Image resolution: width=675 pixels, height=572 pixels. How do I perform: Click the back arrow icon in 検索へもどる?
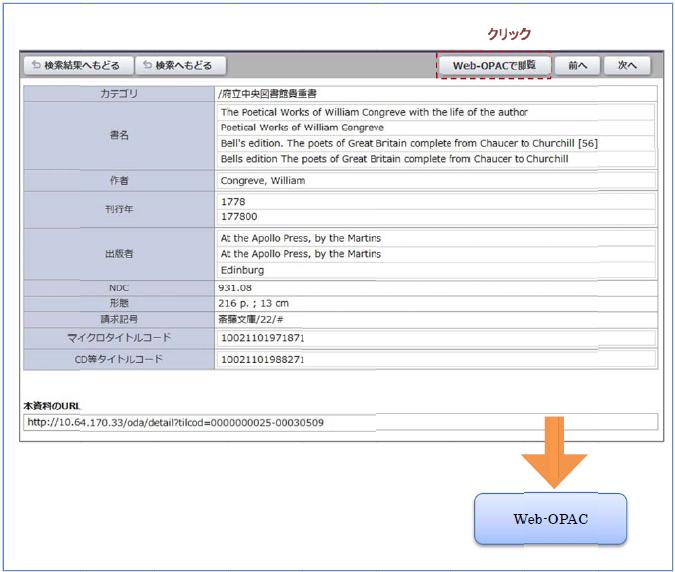148,65
